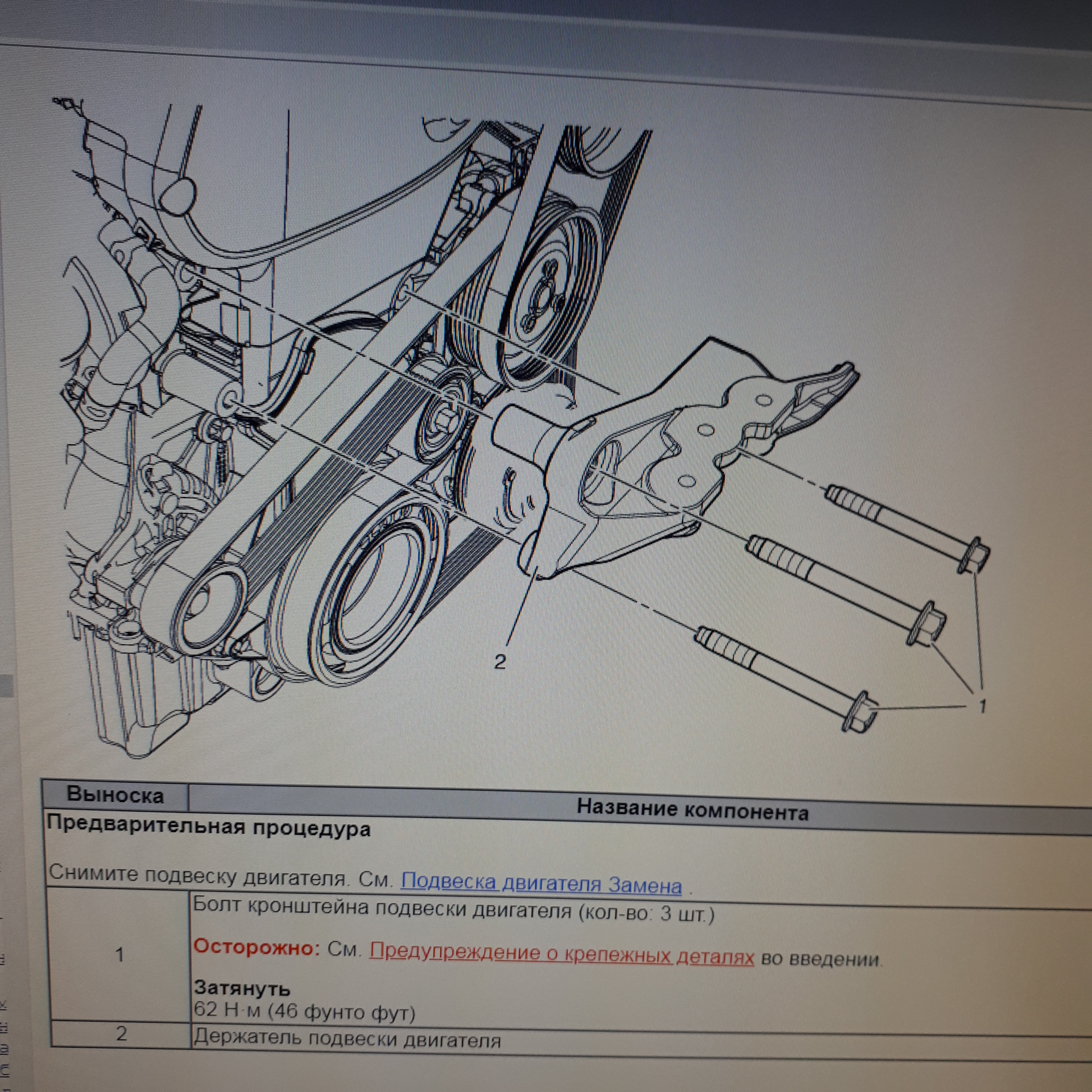Click callout number 2 in the diagram

pos(499,661)
